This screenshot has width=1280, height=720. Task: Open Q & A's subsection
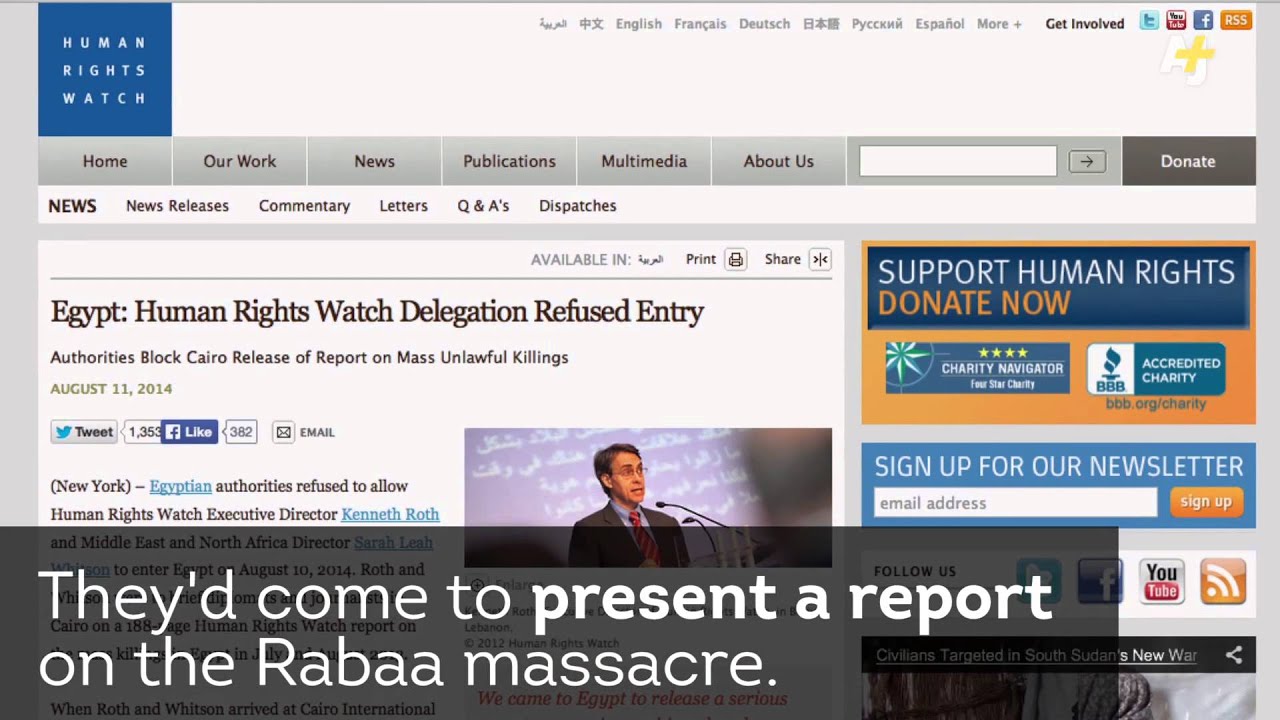tap(483, 206)
